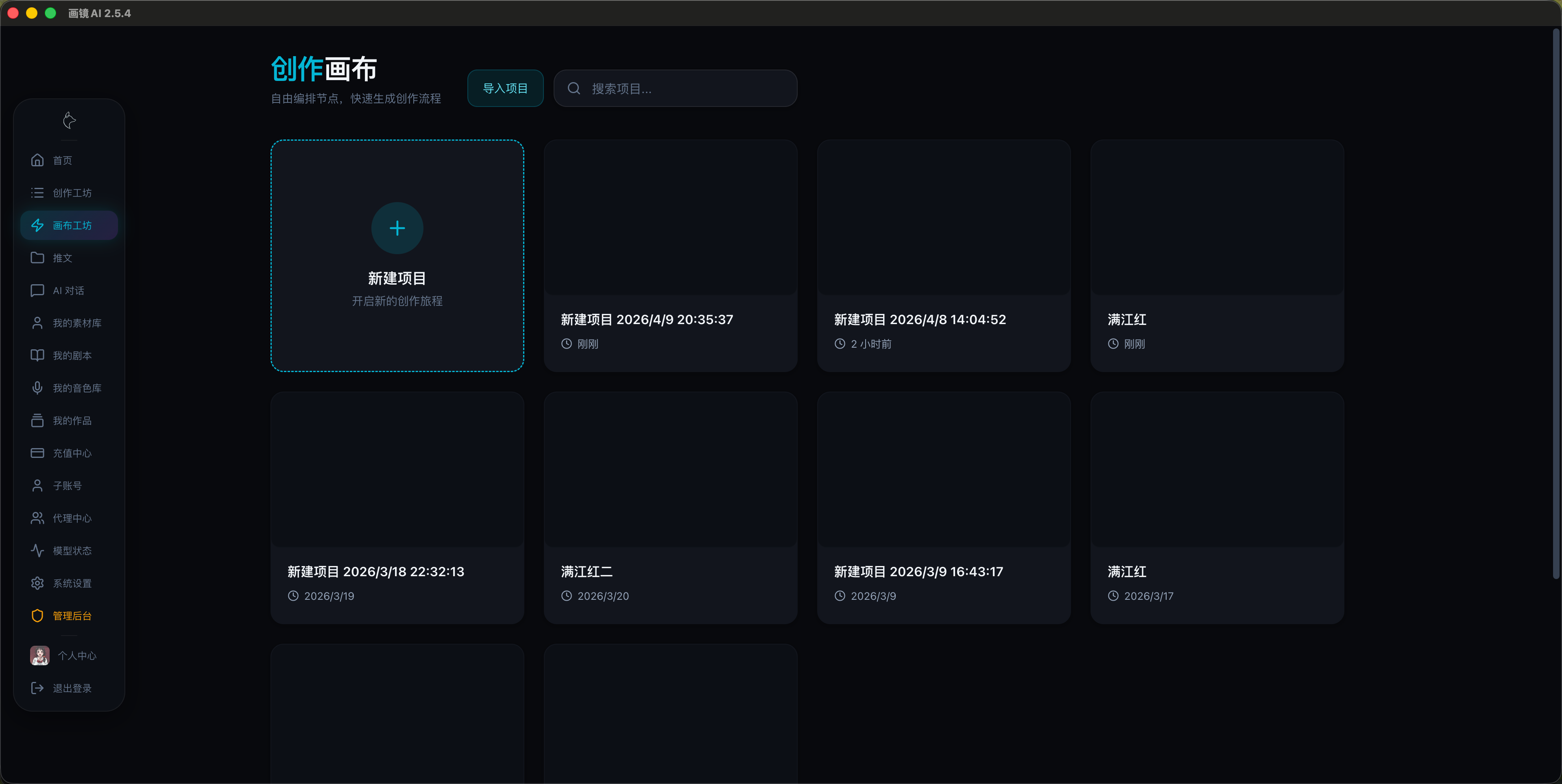Click the vertical scrollbar on right edge

1555,303
